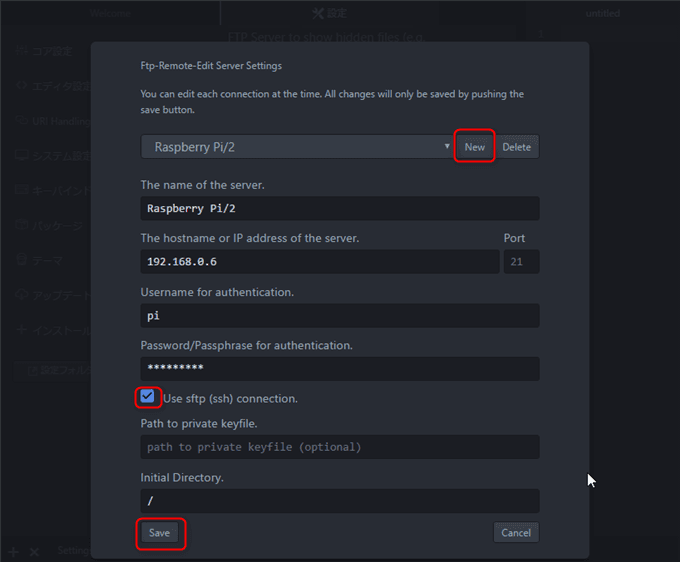Click the plus icon in the bottom status bar
Screen dimensions: 680x562
point(13,552)
